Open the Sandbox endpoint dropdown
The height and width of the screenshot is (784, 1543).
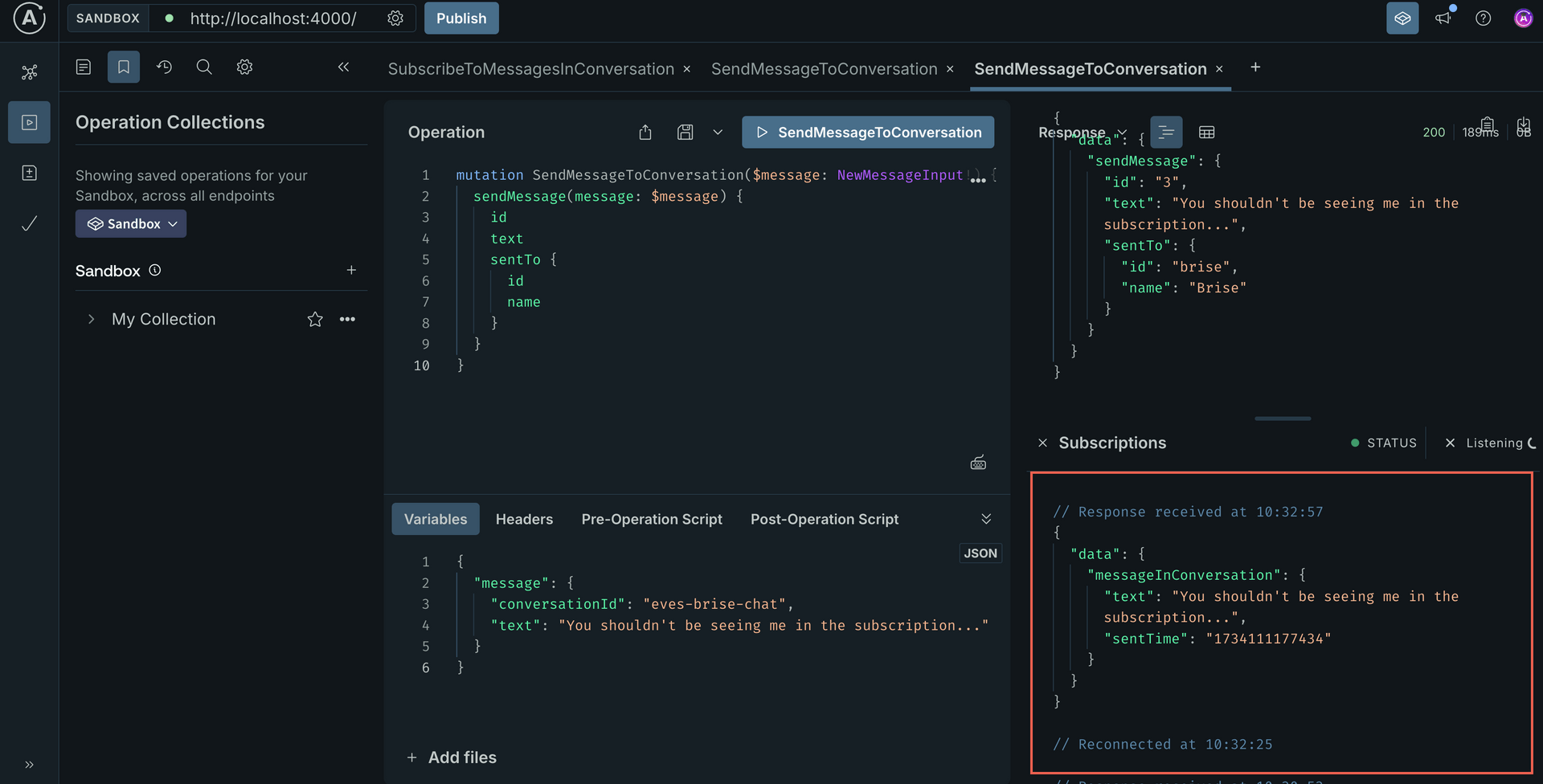tap(130, 223)
